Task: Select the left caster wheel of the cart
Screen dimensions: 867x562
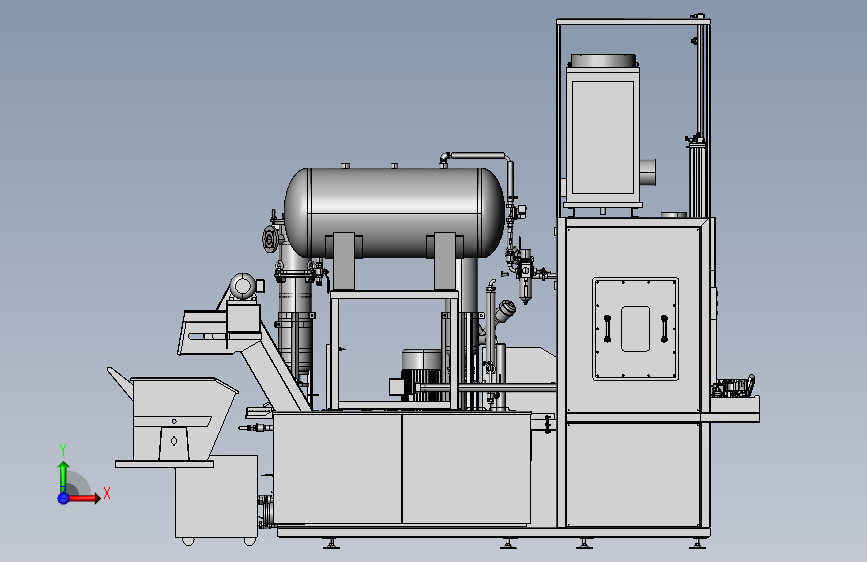Action: (x=188, y=542)
